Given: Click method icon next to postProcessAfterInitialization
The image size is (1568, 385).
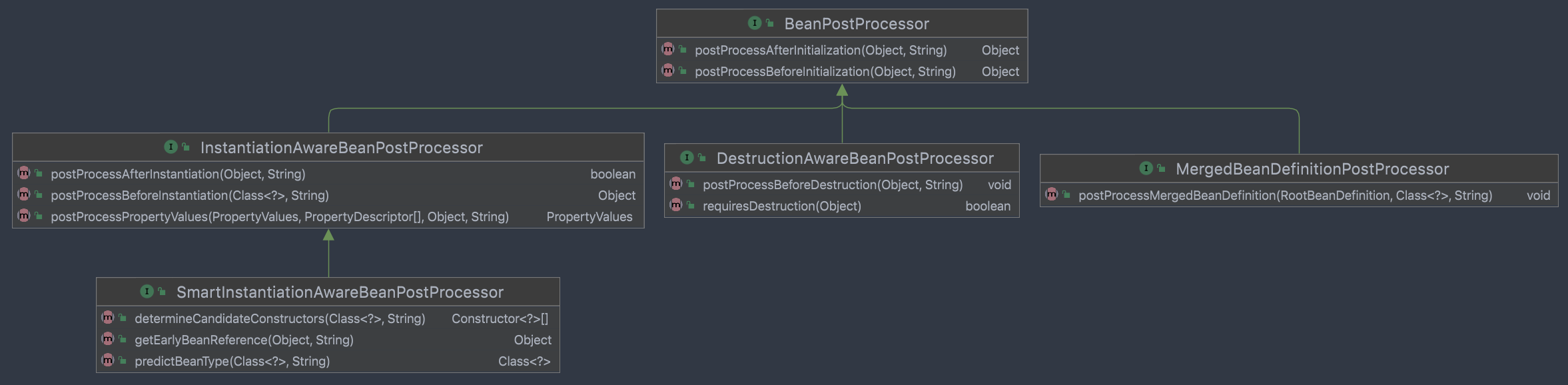Looking at the screenshot, I should [667, 49].
